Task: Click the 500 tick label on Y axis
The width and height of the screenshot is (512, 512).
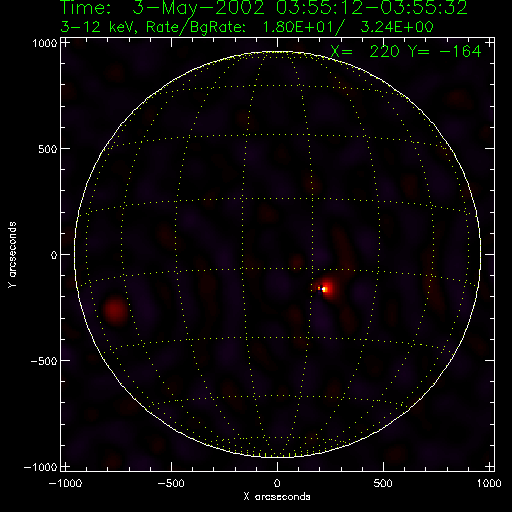Action: pos(48,149)
